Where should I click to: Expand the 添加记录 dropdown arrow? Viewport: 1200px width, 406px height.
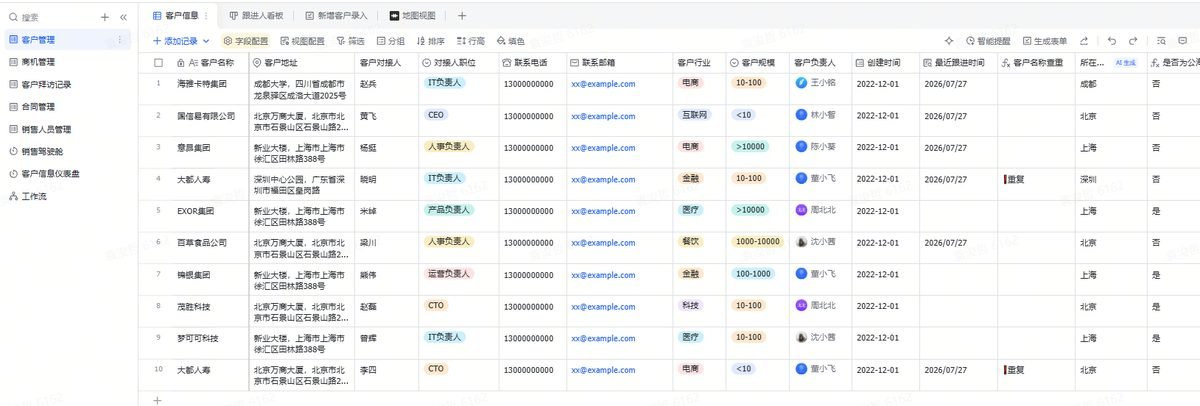point(206,41)
